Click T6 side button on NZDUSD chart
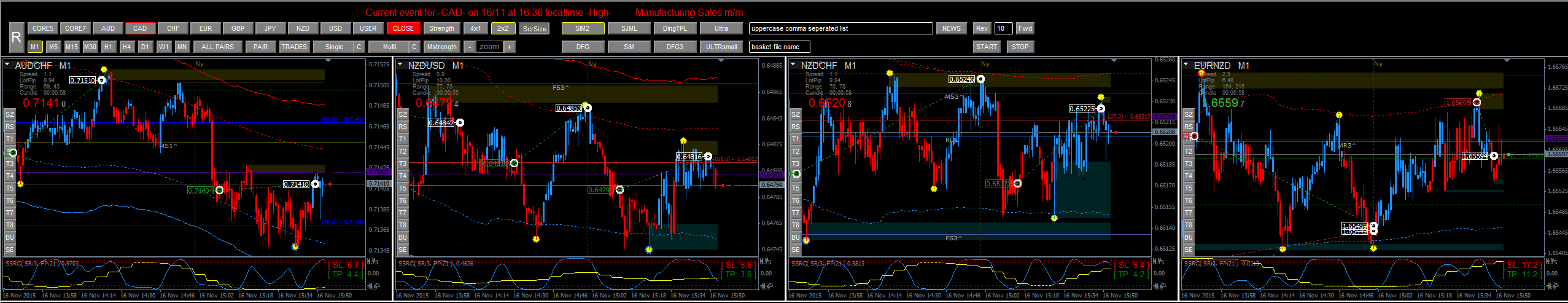 tap(403, 200)
